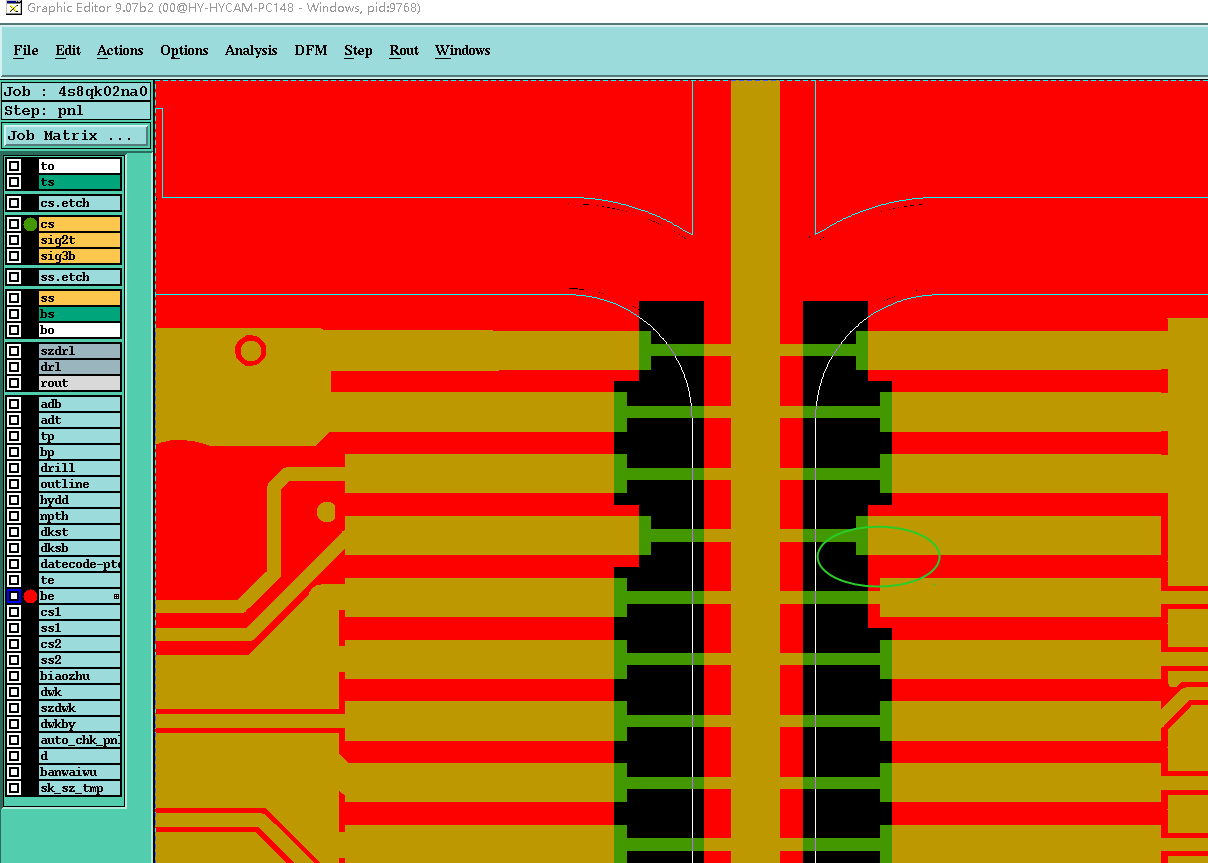Toggle the checkbox for layer to

coord(14,166)
